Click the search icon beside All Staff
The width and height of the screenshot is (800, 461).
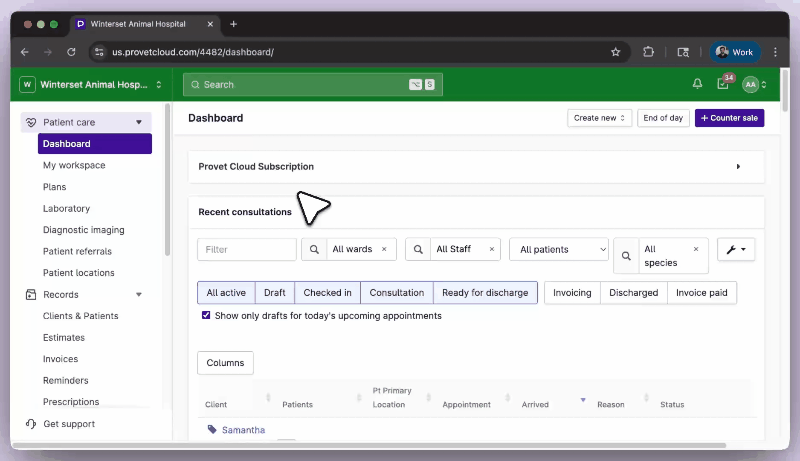[x=417, y=249]
